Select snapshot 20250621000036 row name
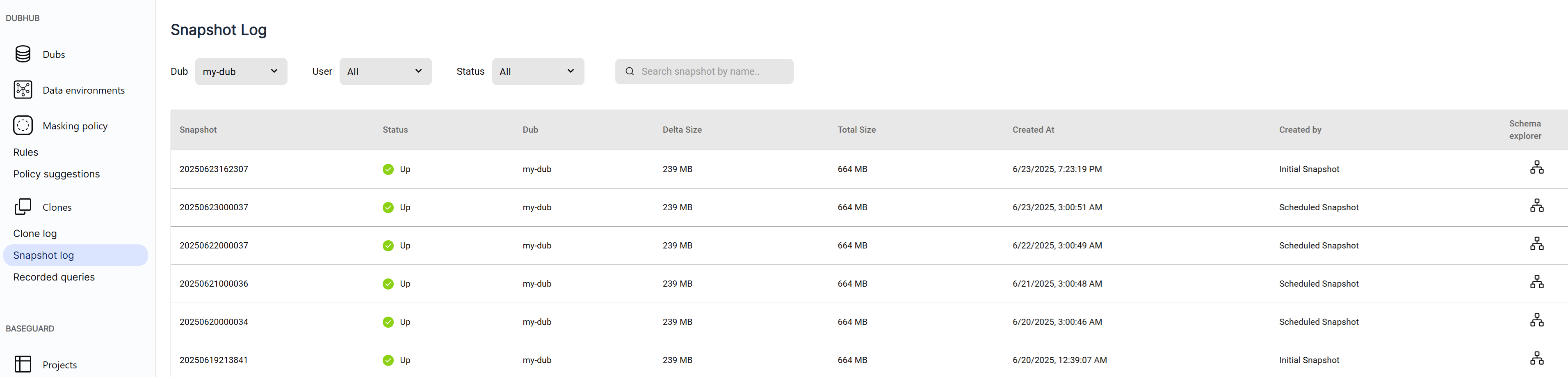The height and width of the screenshot is (377, 1568). tap(214, 284)
